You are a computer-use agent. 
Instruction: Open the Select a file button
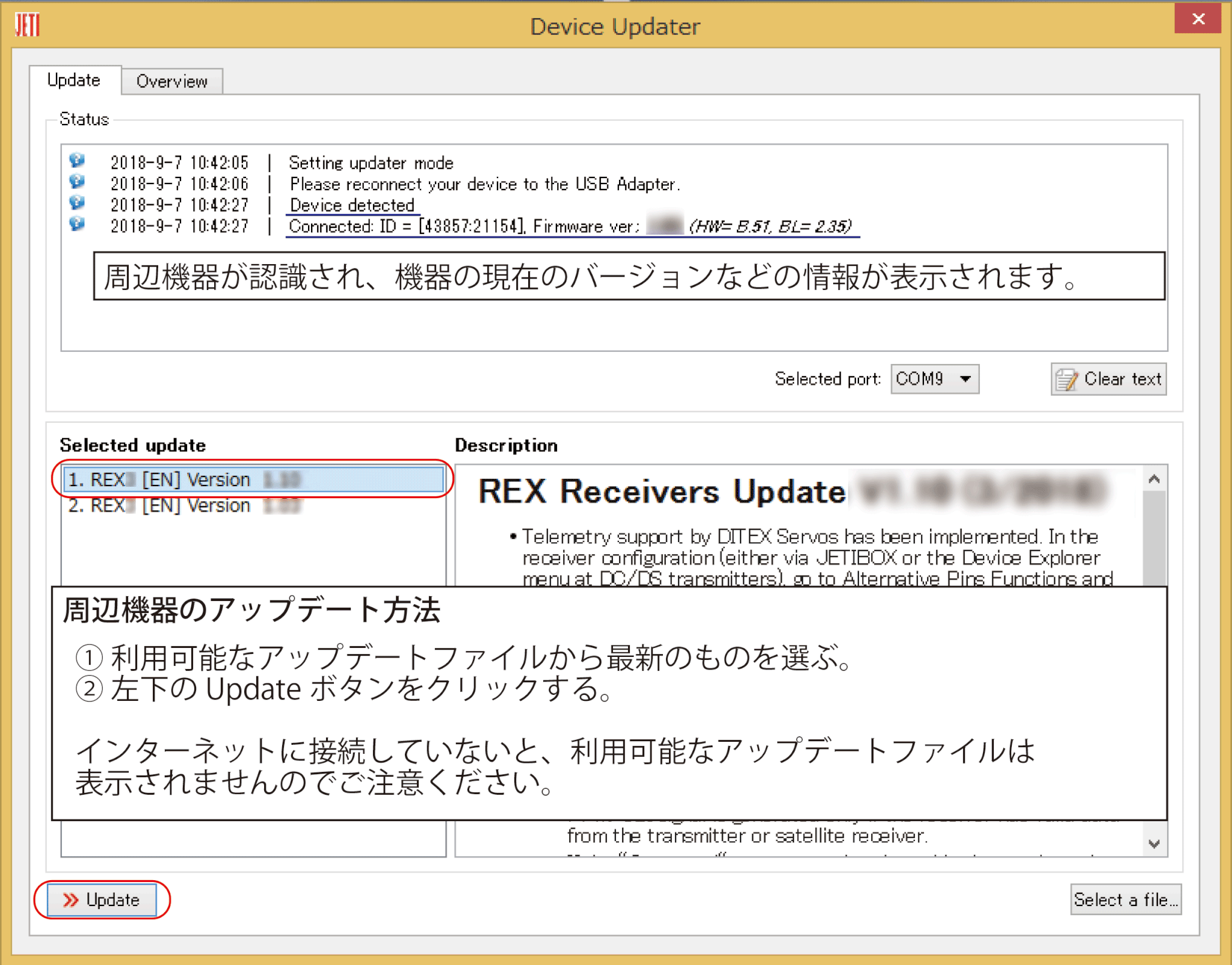click(1126, 899)
